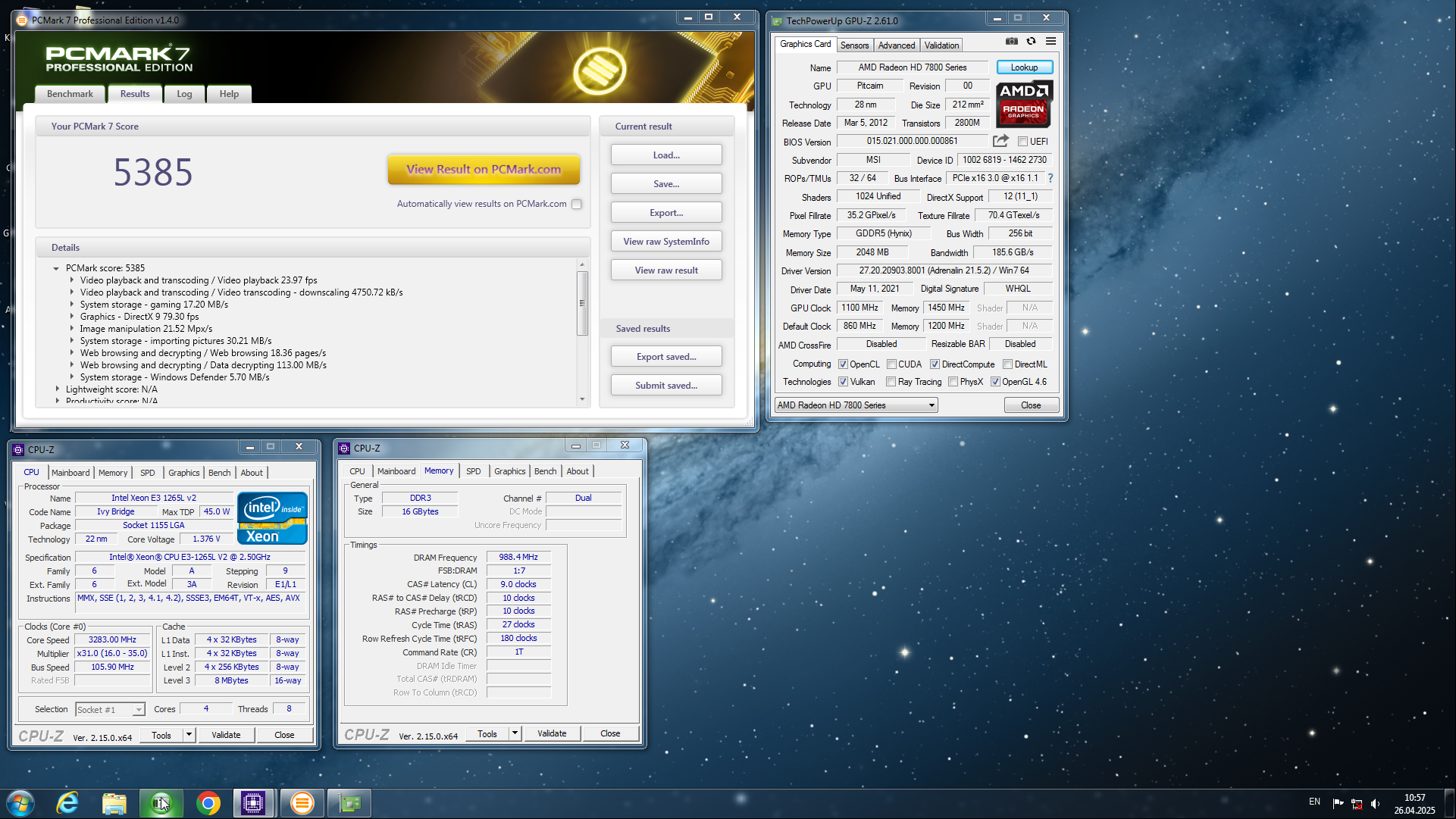Launch Internet Explorer from the taskbar

(x=67, y=803)
